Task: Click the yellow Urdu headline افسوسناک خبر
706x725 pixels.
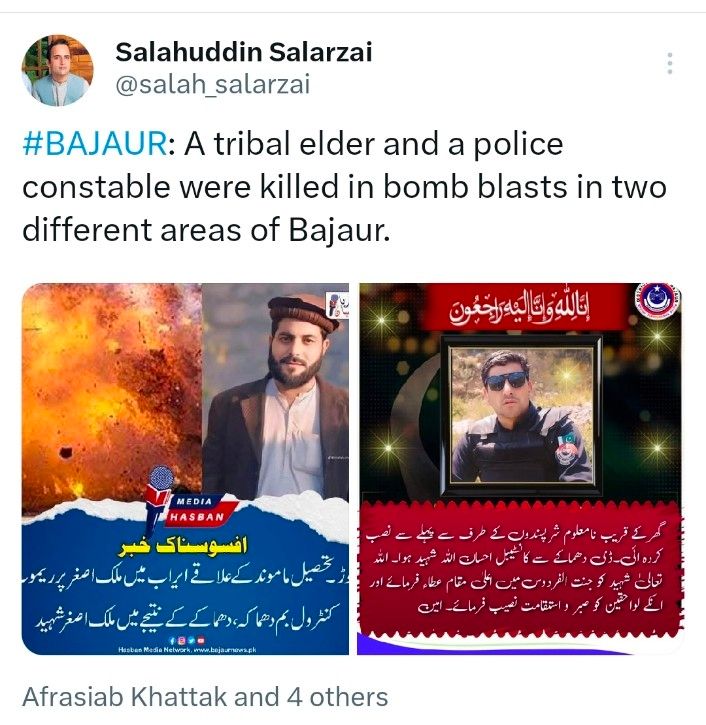Action: tap(184, 547)
